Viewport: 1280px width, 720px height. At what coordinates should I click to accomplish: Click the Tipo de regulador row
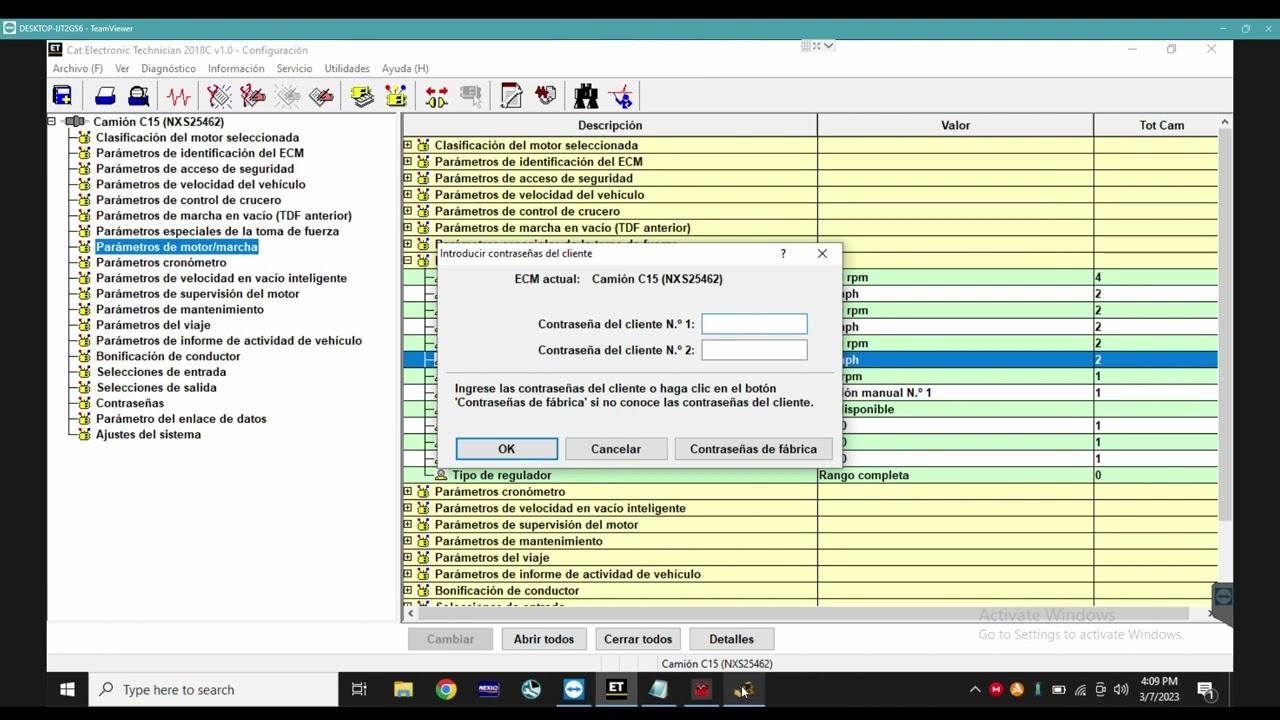click(x=810, y=475)
